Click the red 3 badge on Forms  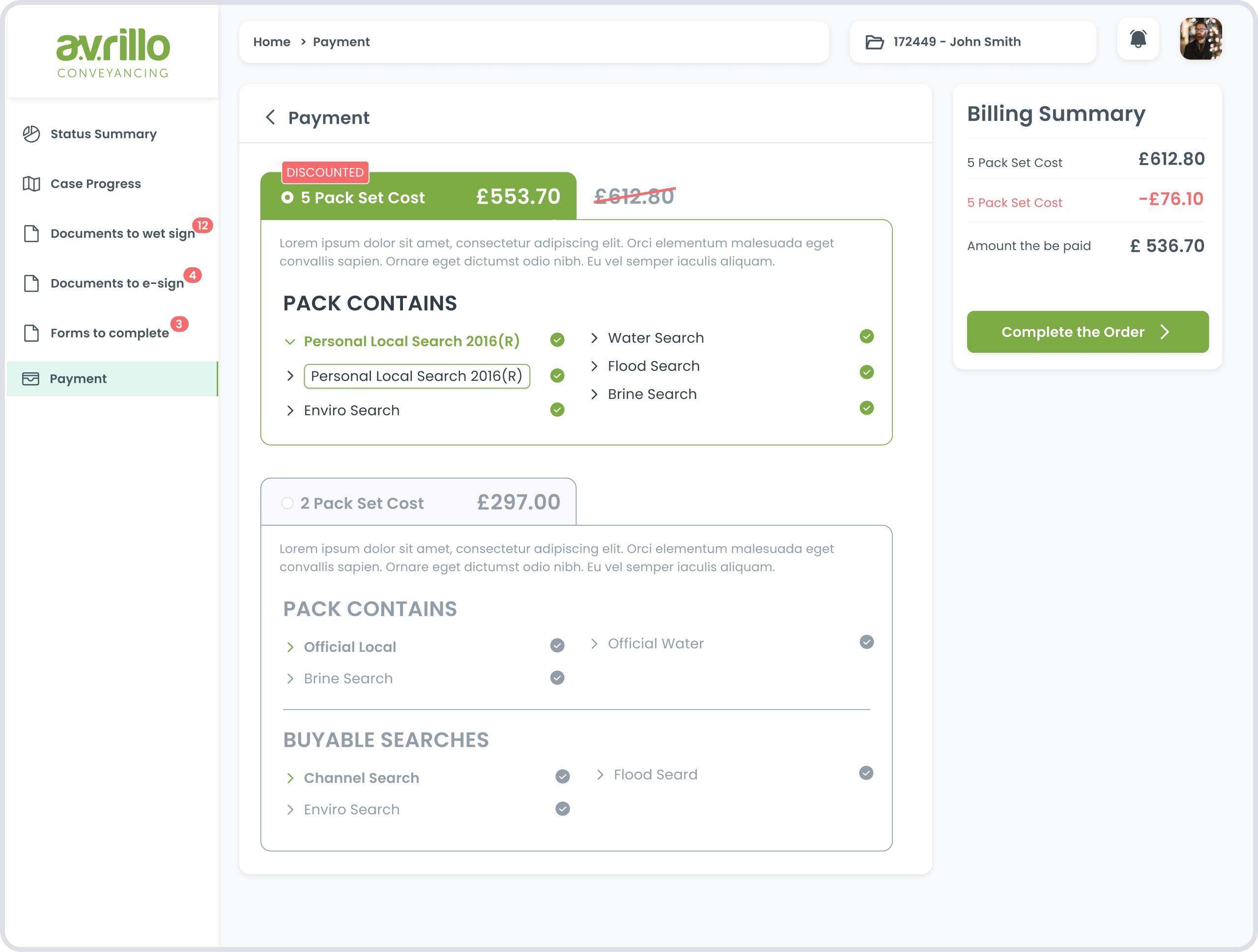click(x=179, y=324)
